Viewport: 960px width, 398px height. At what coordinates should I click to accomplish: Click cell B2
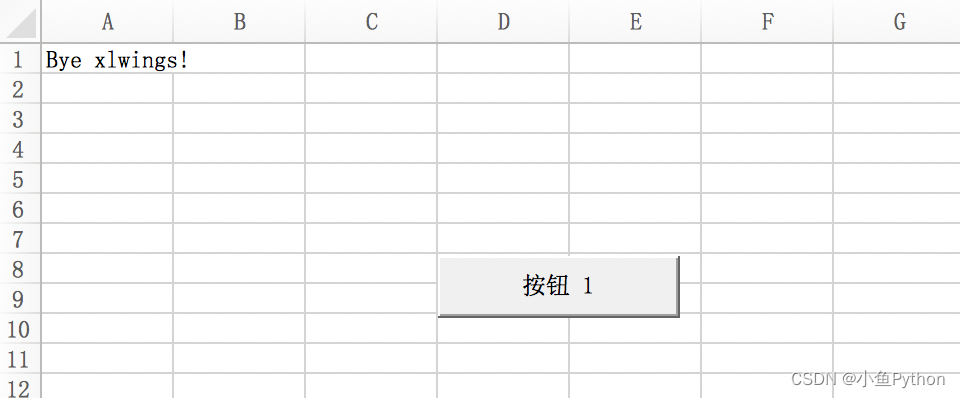click(239, 89)
